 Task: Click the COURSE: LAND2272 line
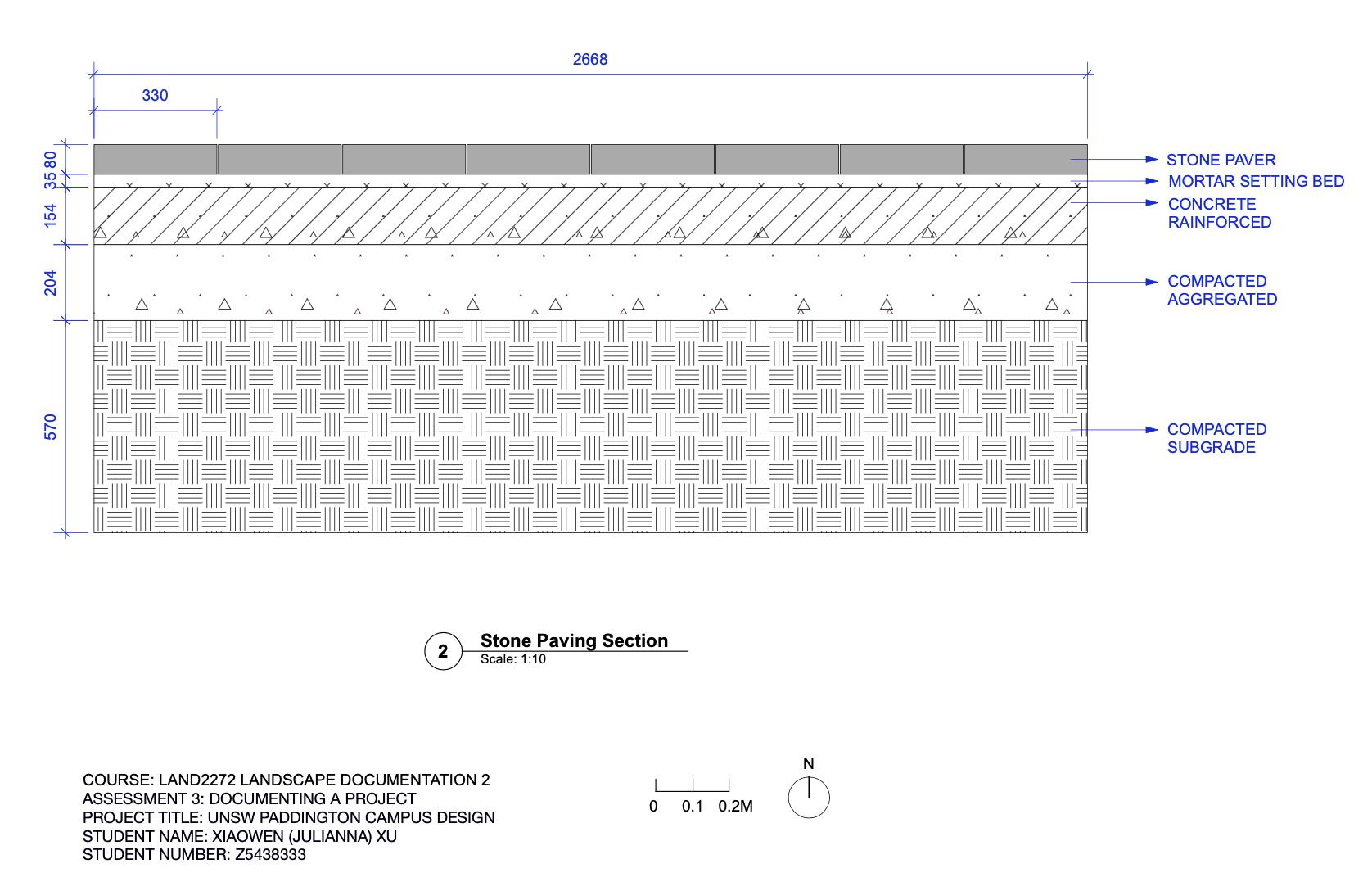[x=287, y=780]
